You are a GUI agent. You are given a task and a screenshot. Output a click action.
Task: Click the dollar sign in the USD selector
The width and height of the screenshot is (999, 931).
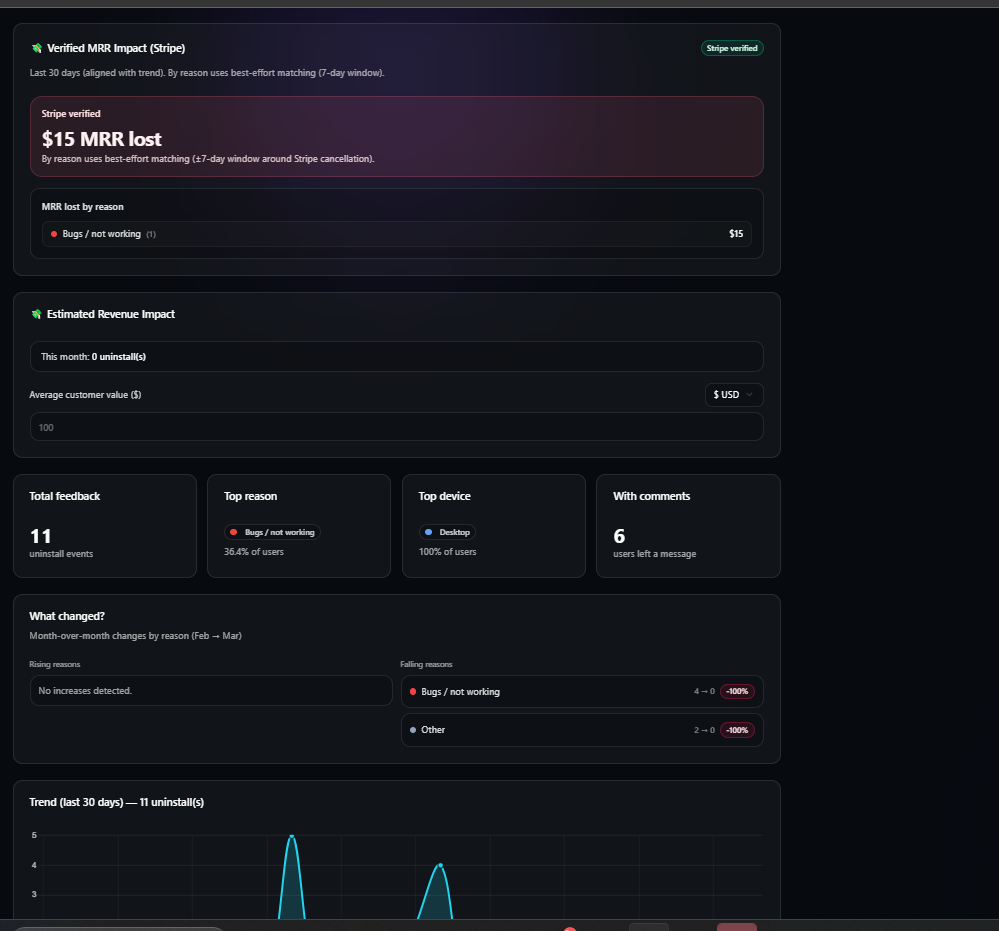click(715, 394)
